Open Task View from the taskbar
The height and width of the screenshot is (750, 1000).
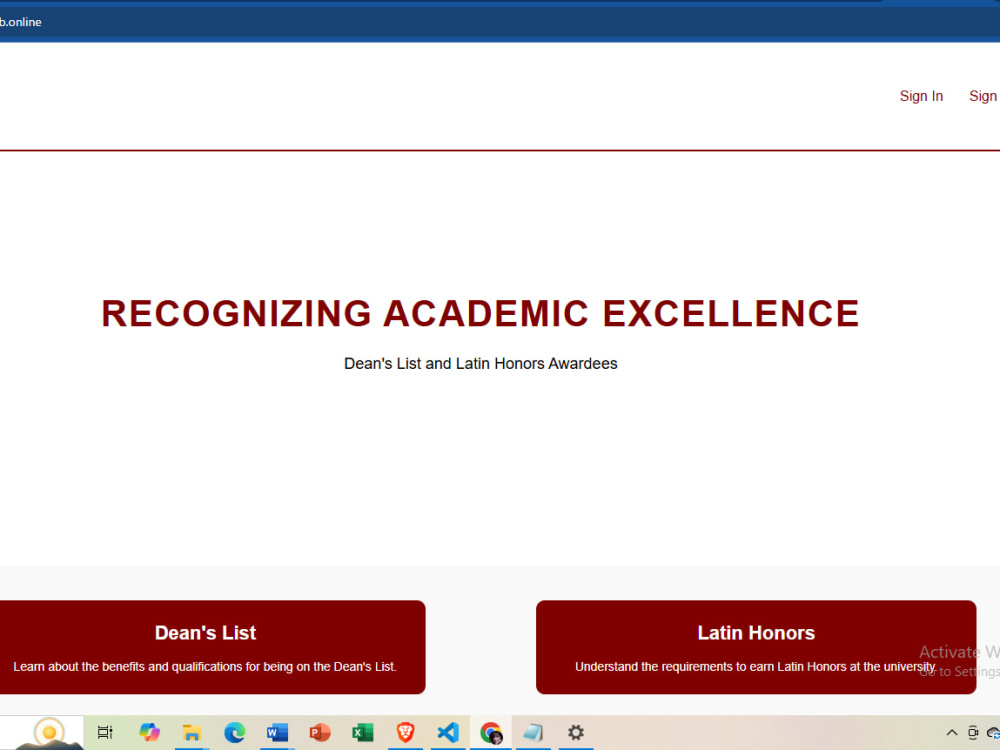pos(105,732)
